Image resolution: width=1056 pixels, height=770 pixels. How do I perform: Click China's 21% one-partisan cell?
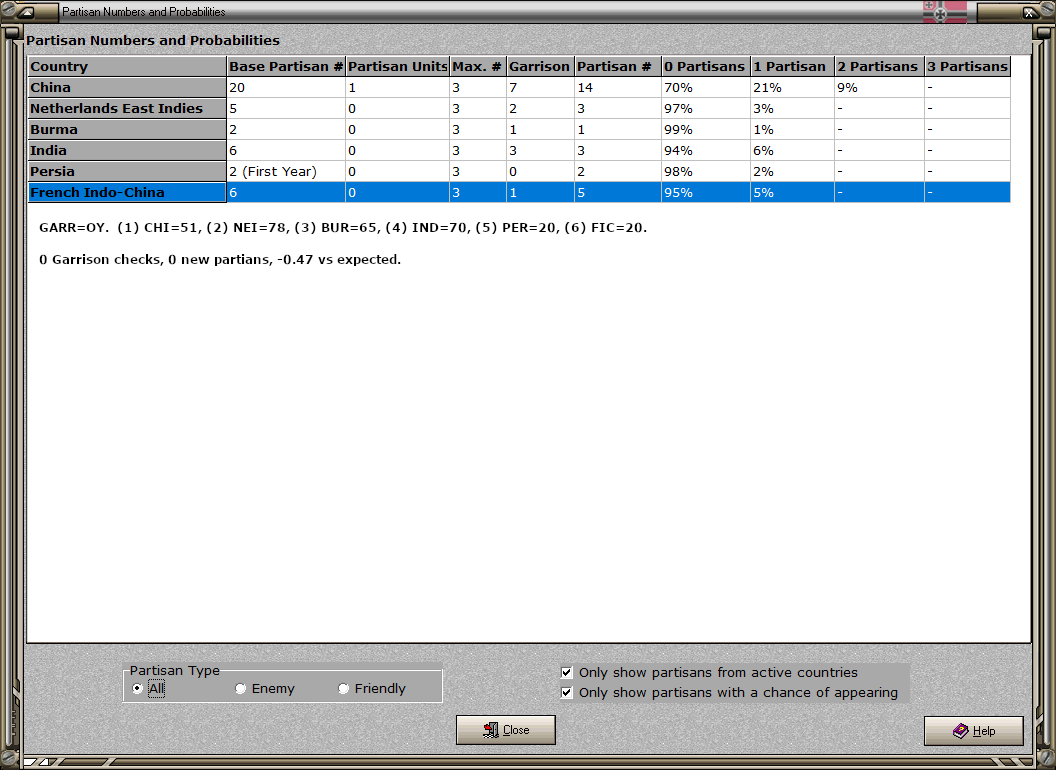793,88
